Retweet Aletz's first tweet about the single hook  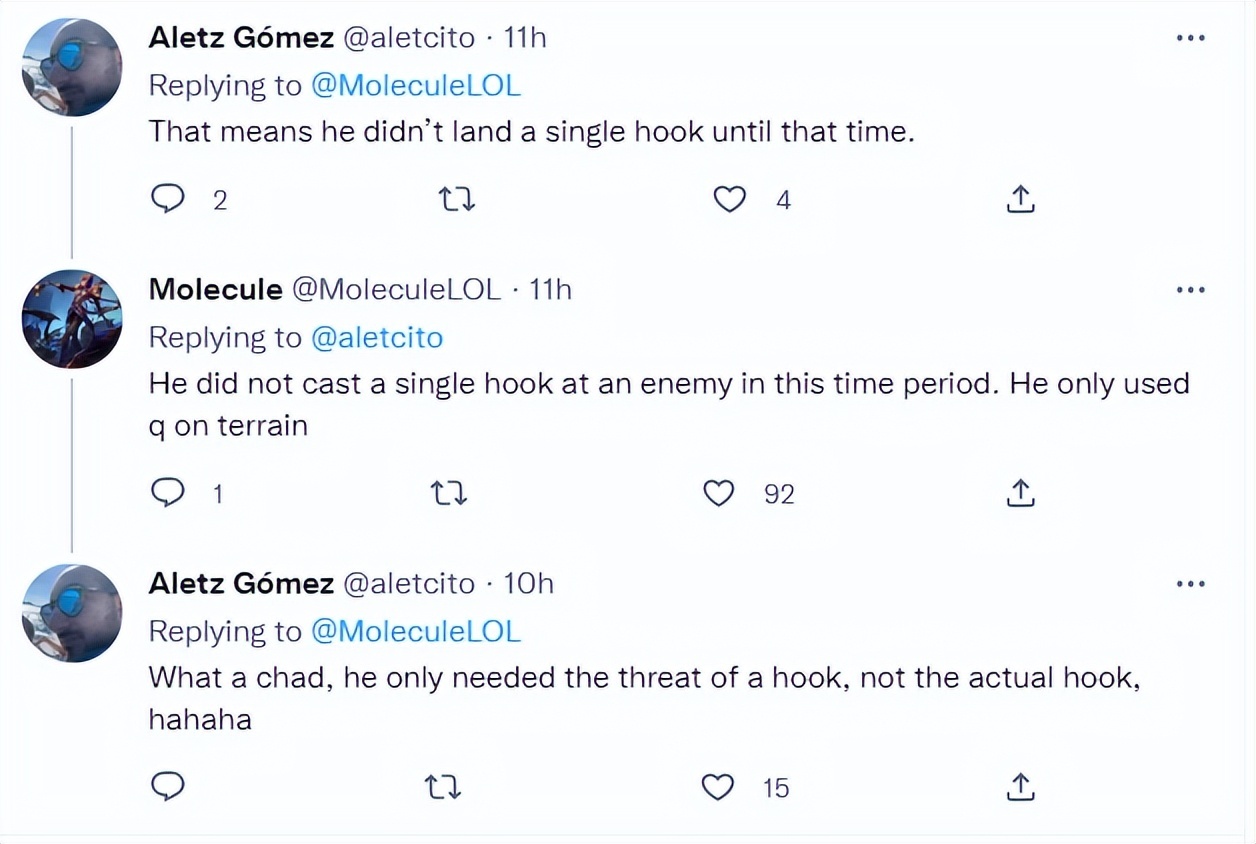pyautogui.click(x=458, y=200)
